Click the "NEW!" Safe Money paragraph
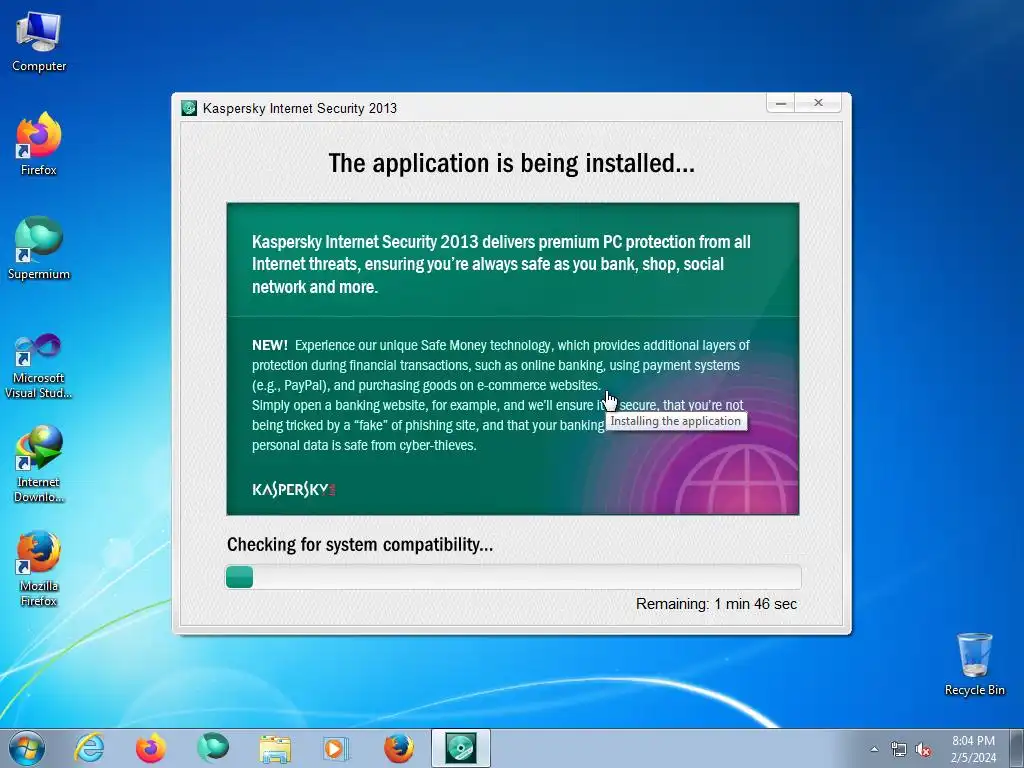1024x768 pixels. coord(501,395)
